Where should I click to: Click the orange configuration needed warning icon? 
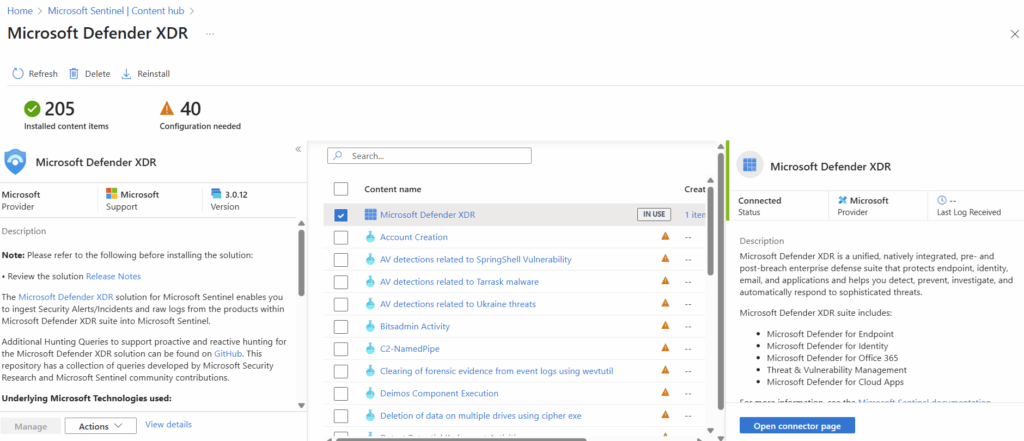pos(167,108)
